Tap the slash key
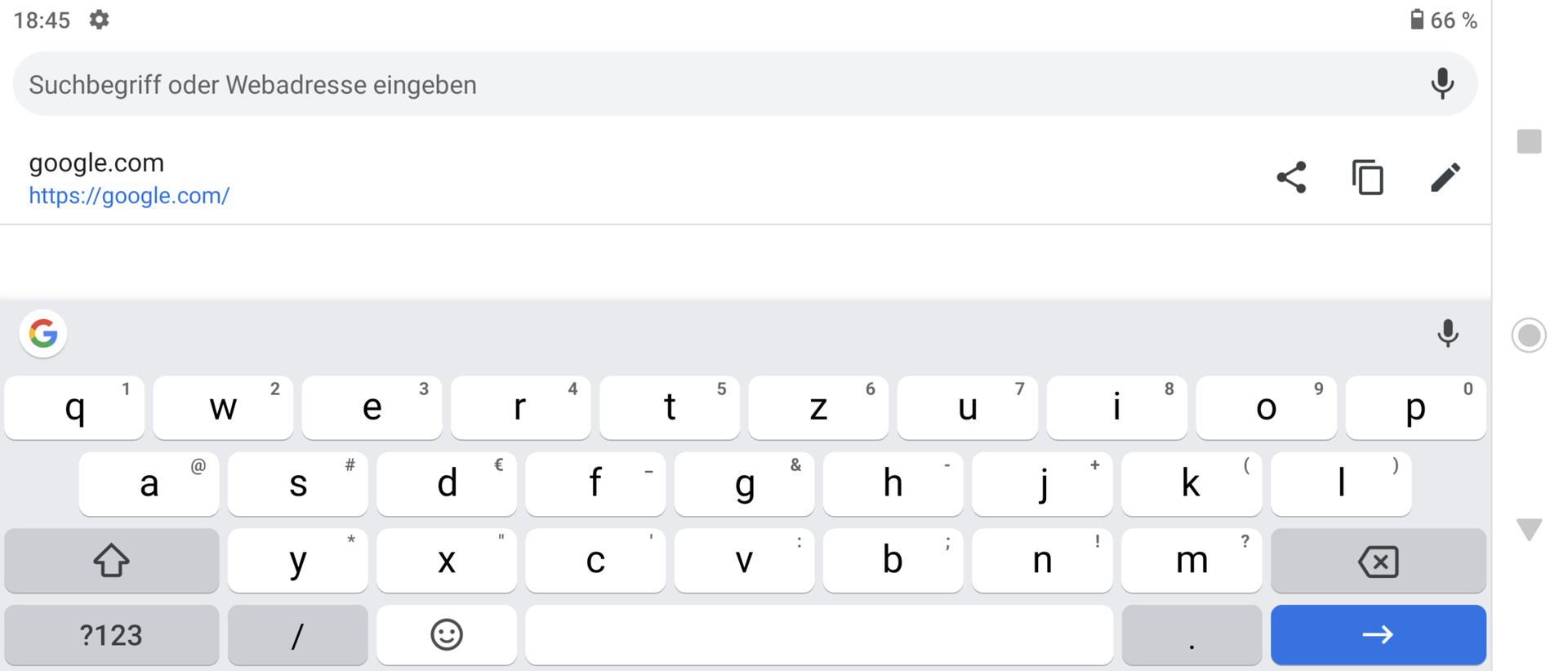This screenshot has width=1568, height=671. coord(298,634)
